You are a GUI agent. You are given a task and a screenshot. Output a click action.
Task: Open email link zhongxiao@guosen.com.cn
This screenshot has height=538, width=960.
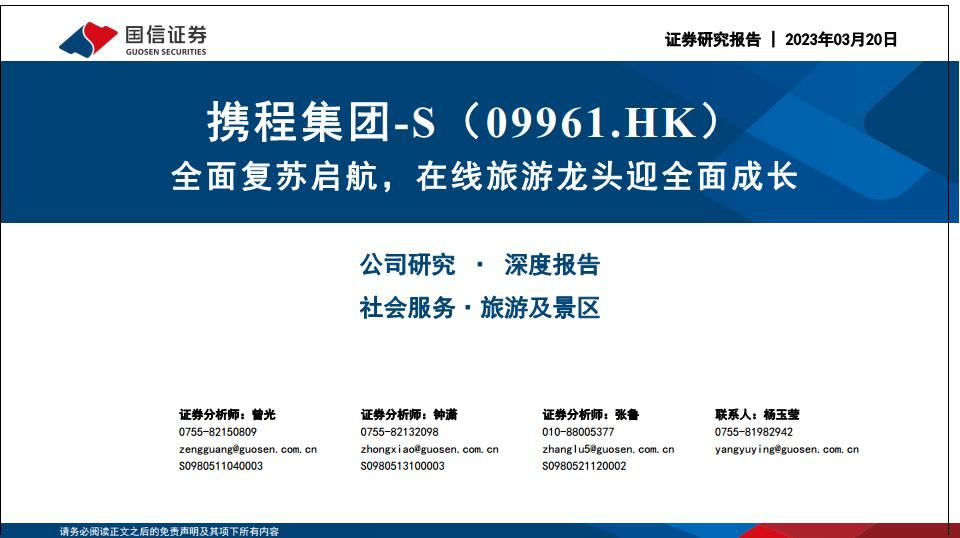(429, 449)
